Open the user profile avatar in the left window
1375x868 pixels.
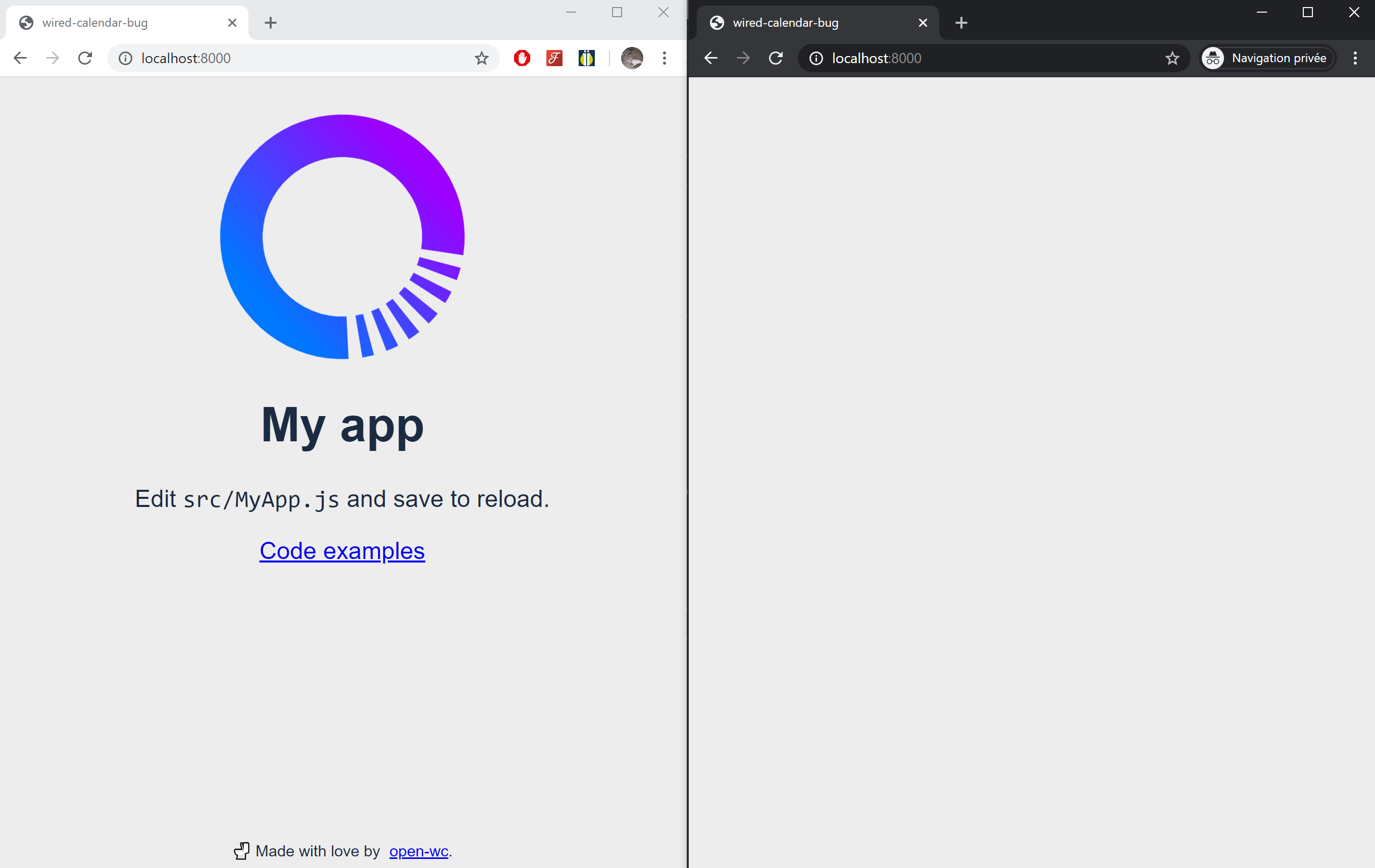click(632, 58)
